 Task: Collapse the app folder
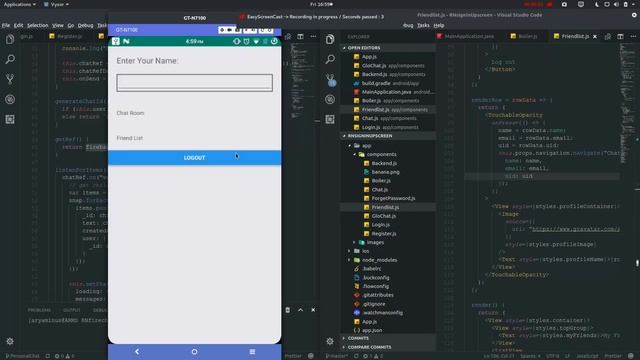click(367, 145)
